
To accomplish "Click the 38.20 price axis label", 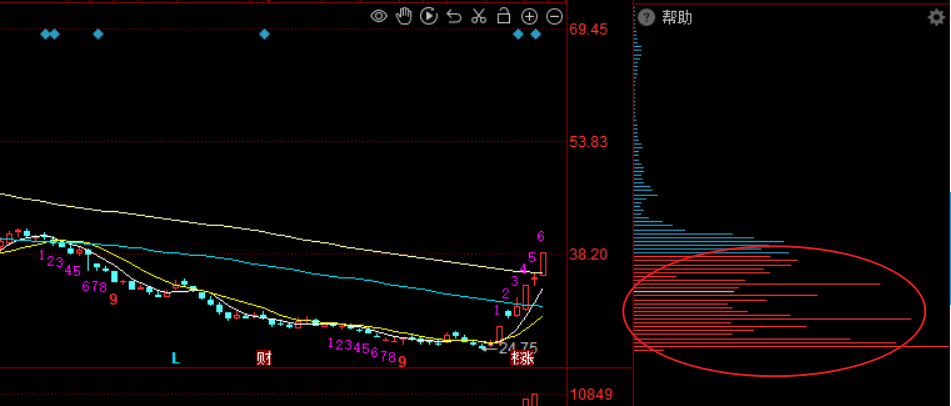I will (x=588, y=255).
